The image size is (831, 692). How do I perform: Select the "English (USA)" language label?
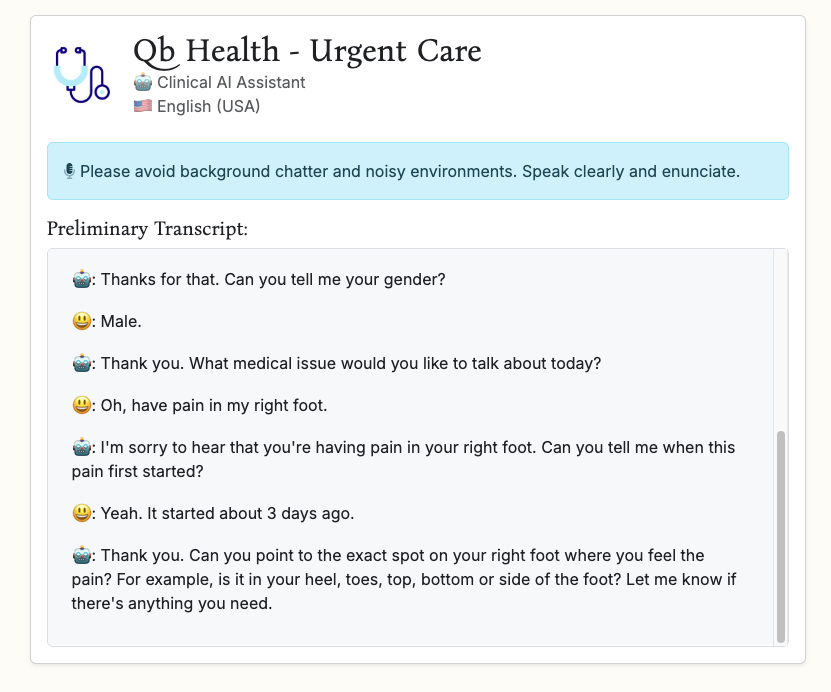[208, 106]
